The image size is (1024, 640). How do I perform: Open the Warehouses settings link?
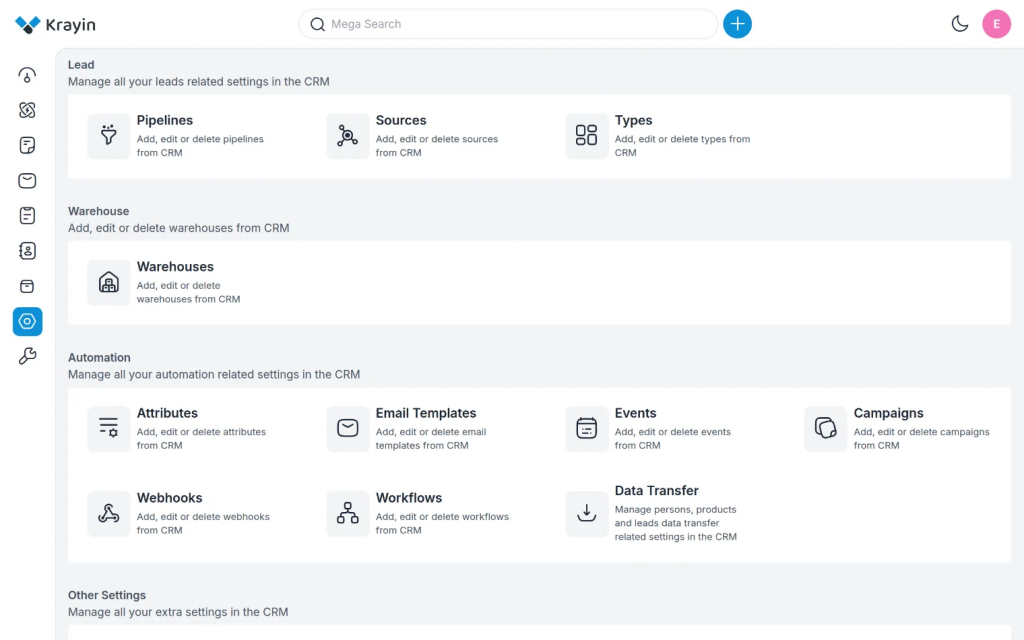(175, 266)
